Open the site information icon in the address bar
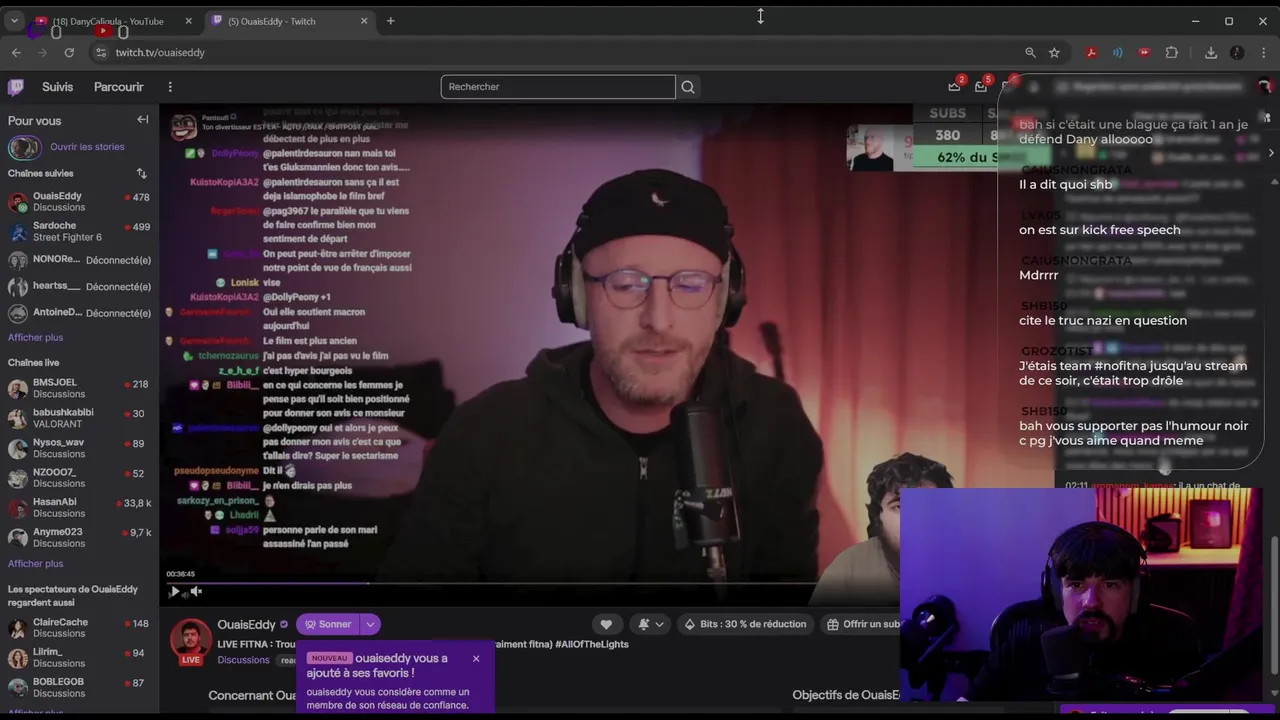Image resolution: width=1280 pixels, height=720 pixels. click(100, 52)
